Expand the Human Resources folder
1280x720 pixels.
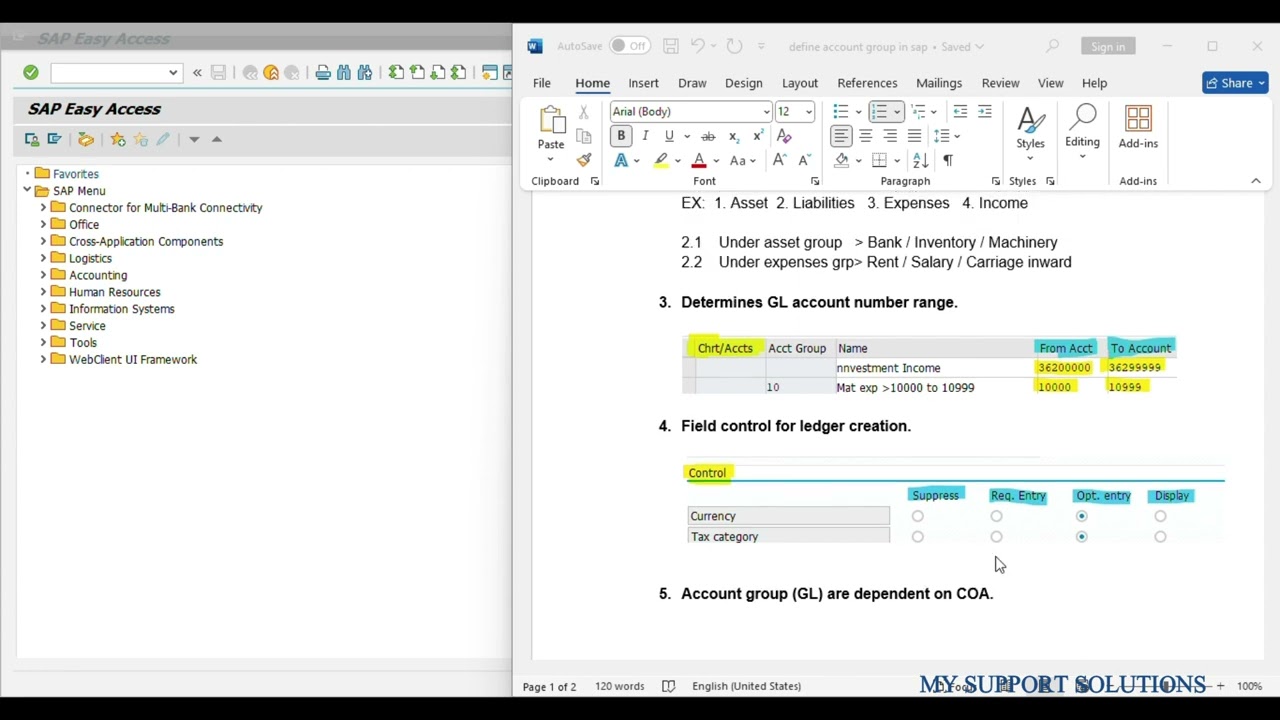[43, 292]
